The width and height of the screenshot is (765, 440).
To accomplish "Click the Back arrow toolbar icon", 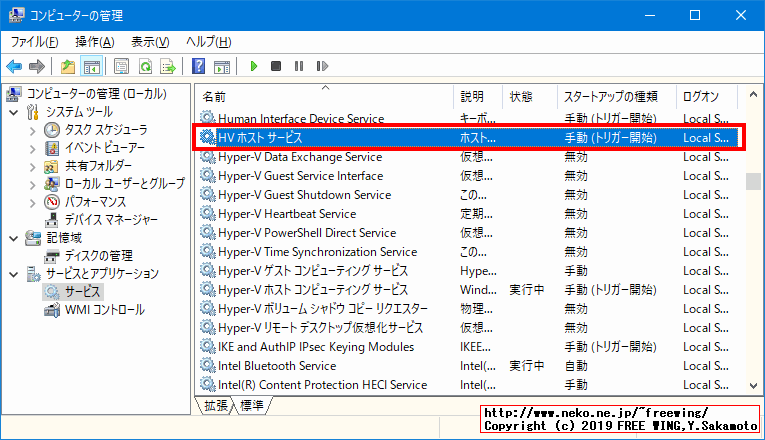I will click(14, 66).
